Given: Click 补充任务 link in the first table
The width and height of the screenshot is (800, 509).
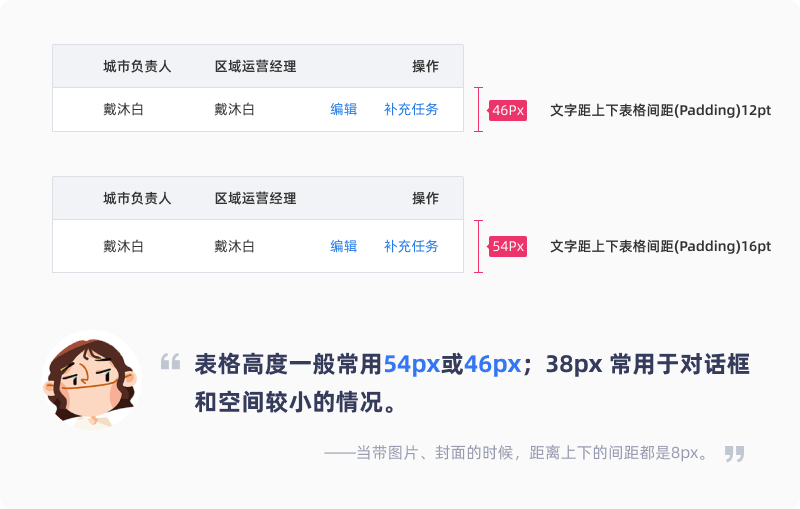Looking at the screenshot, I should point(411,109).
